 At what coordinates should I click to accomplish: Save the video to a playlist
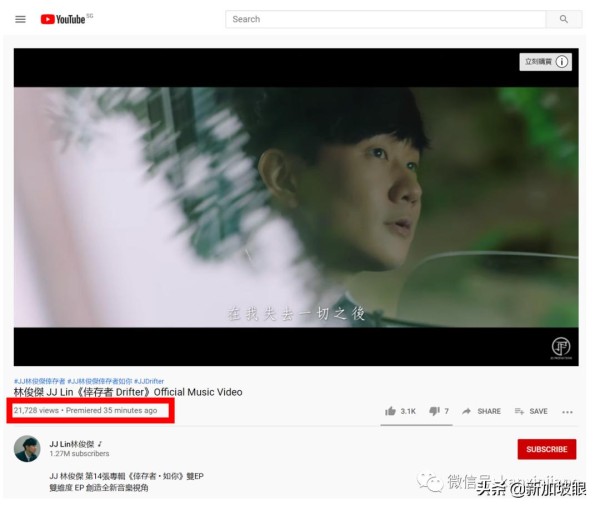coord(531,411)
